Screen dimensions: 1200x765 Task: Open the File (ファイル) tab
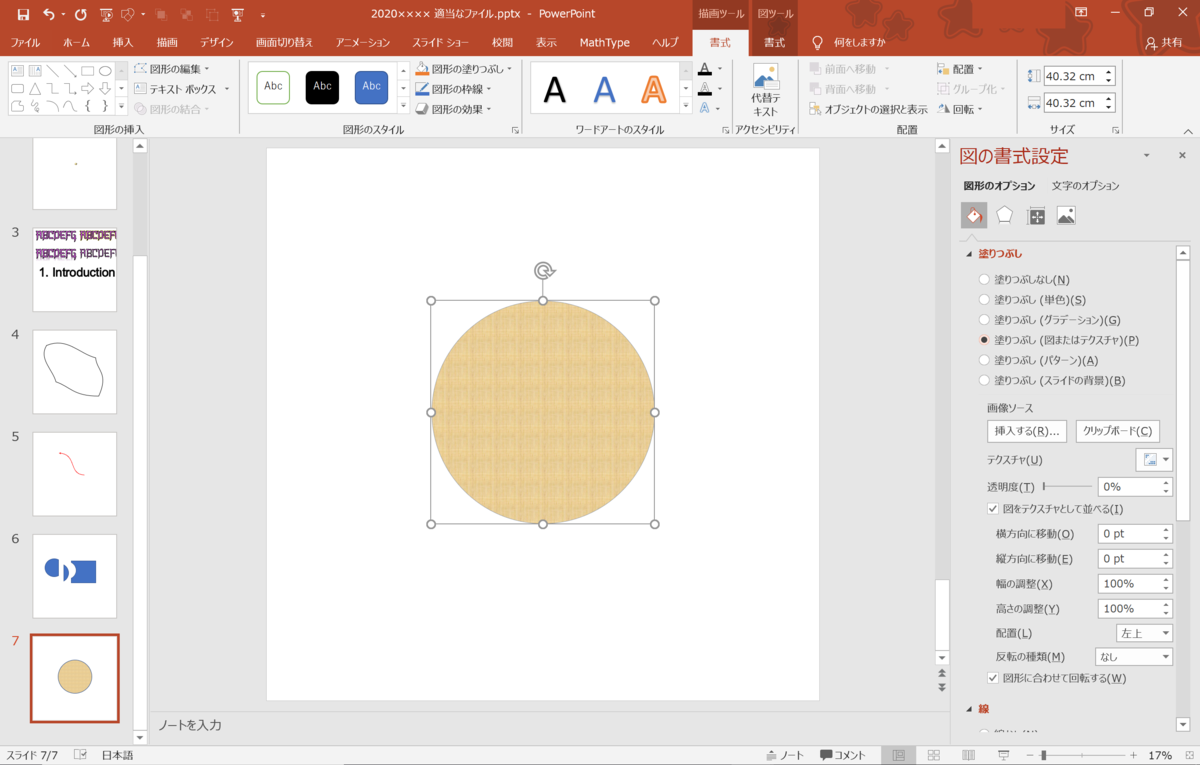(x=25, y=43)
